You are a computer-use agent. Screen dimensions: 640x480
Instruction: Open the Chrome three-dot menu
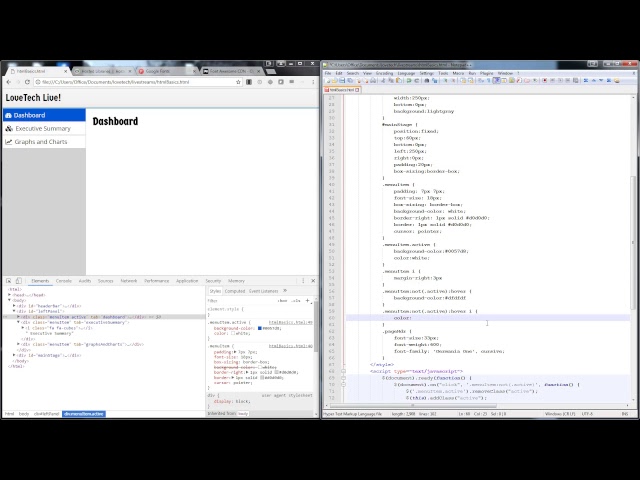tap(313, 82)
